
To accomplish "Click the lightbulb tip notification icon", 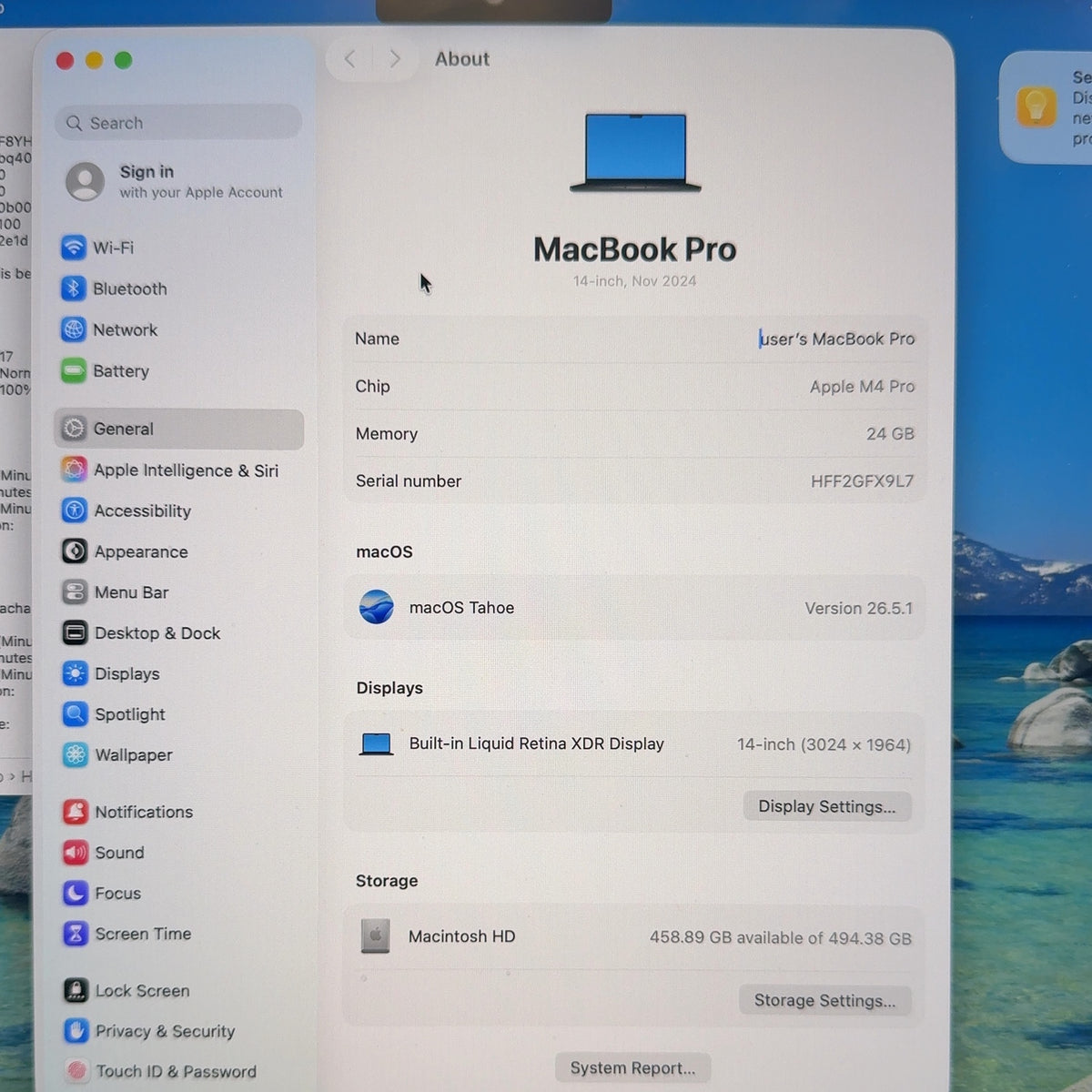I will (1036, 107).
